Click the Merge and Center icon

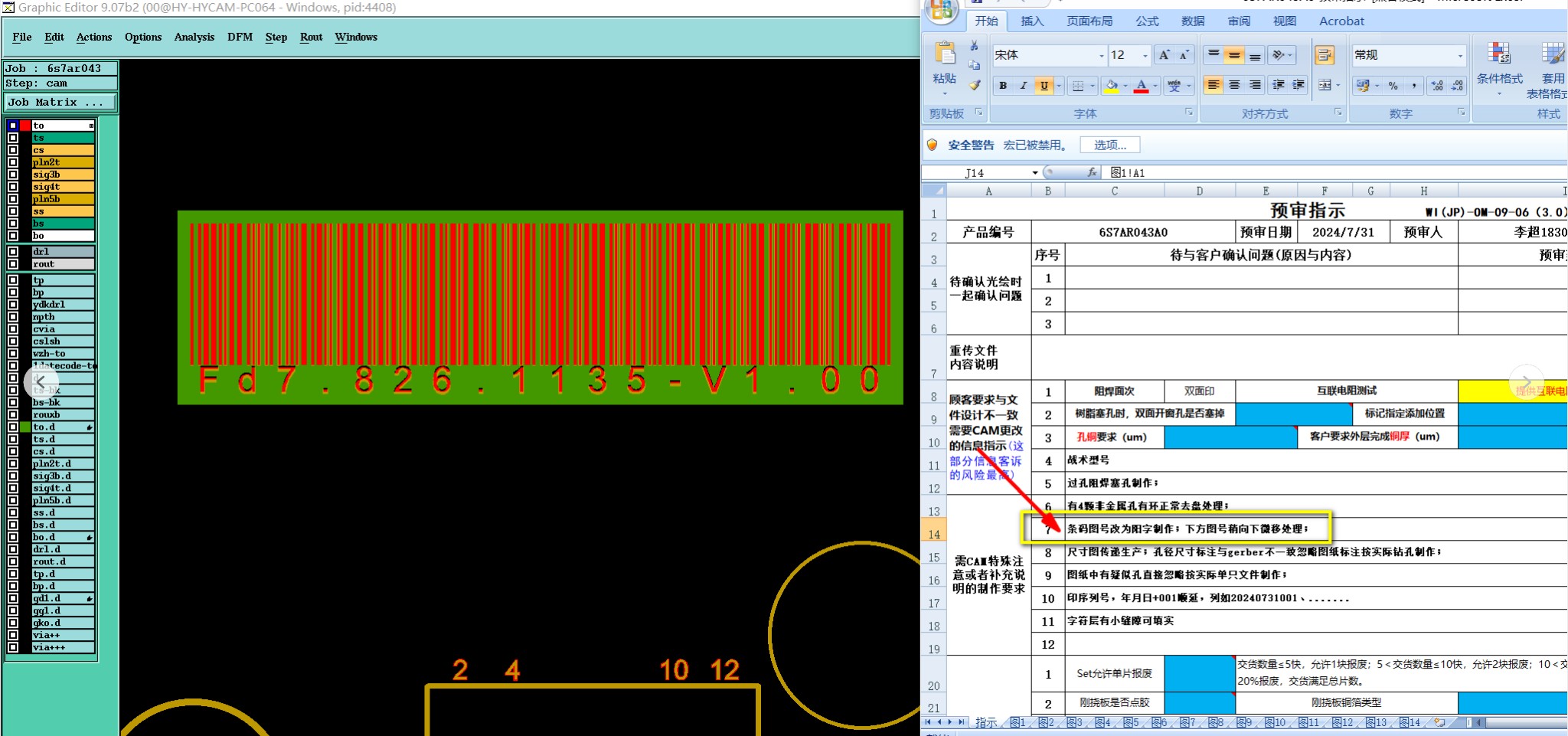[1325, 85]
